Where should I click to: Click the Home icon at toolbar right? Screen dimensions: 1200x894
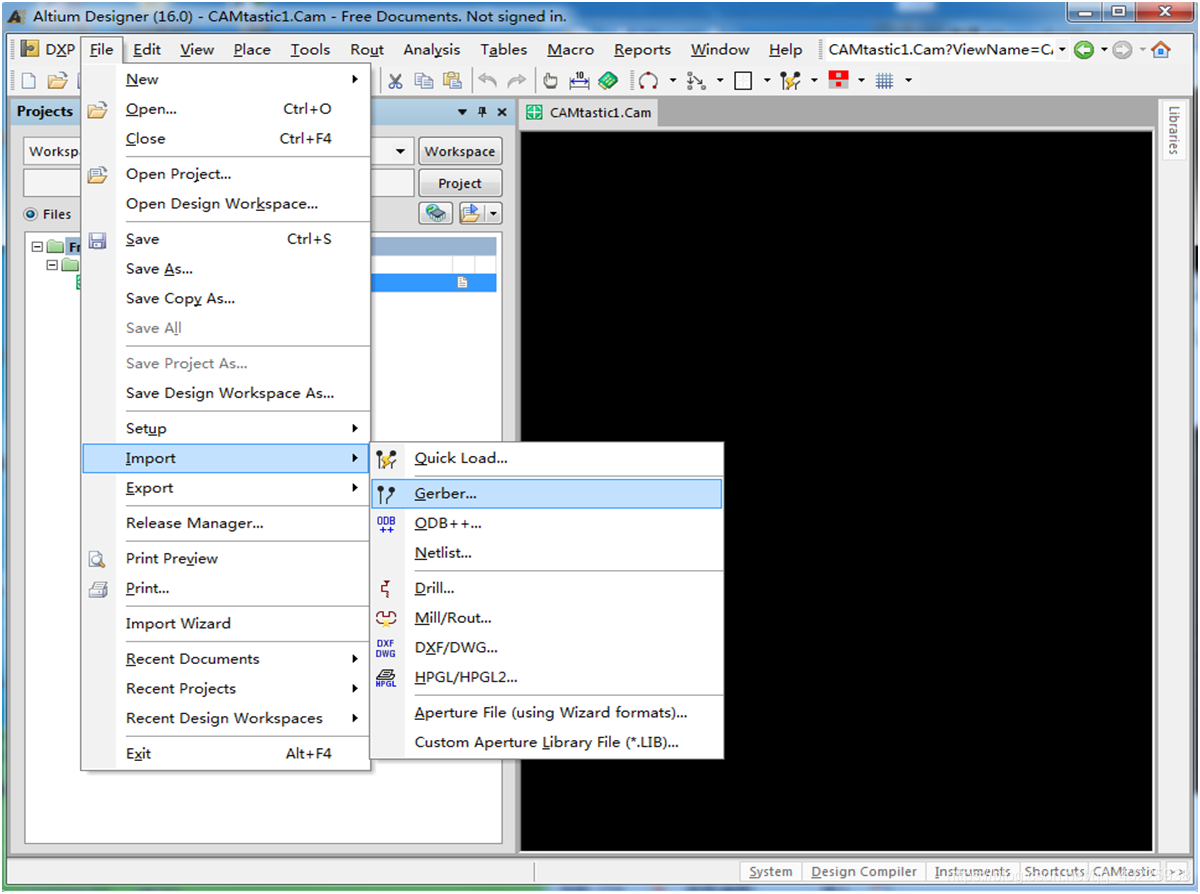tap(1160, 49)
